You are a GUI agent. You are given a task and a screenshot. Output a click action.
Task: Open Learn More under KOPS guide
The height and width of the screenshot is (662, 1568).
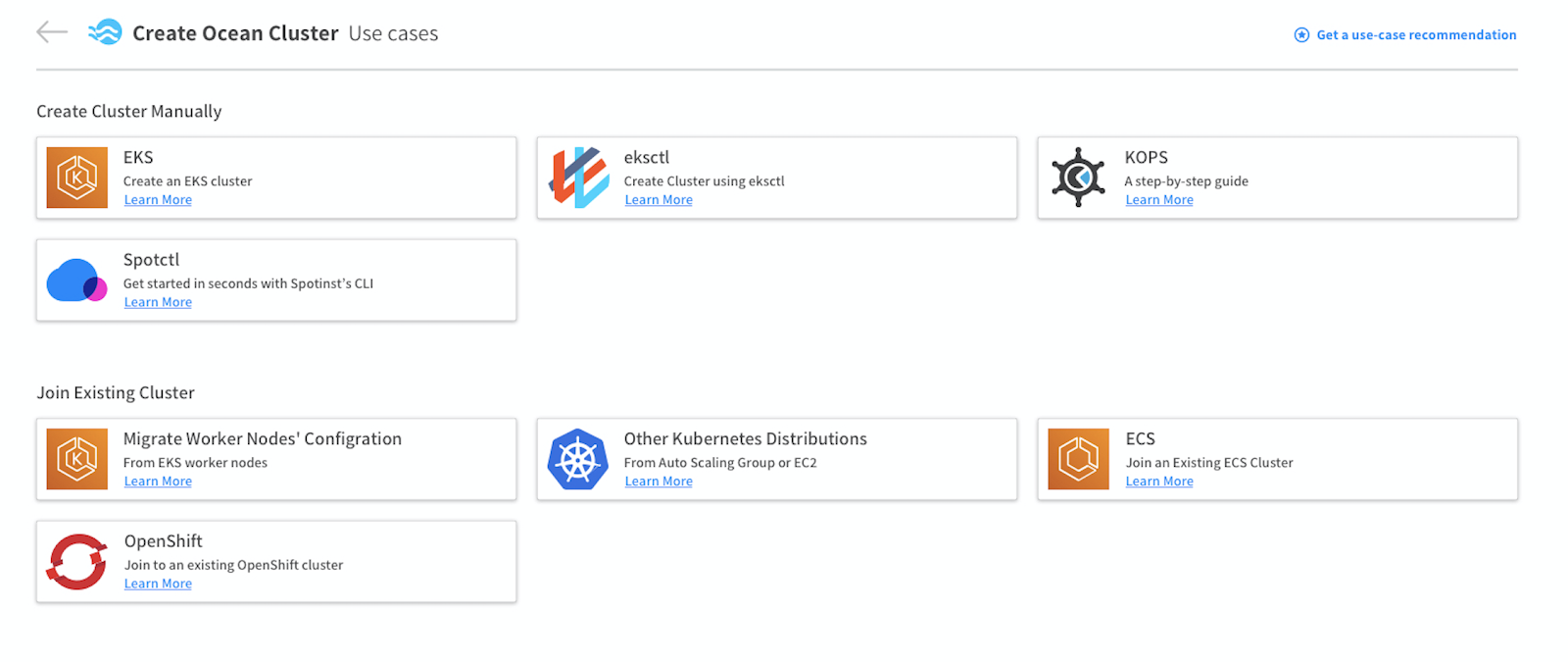point(1159,200)
